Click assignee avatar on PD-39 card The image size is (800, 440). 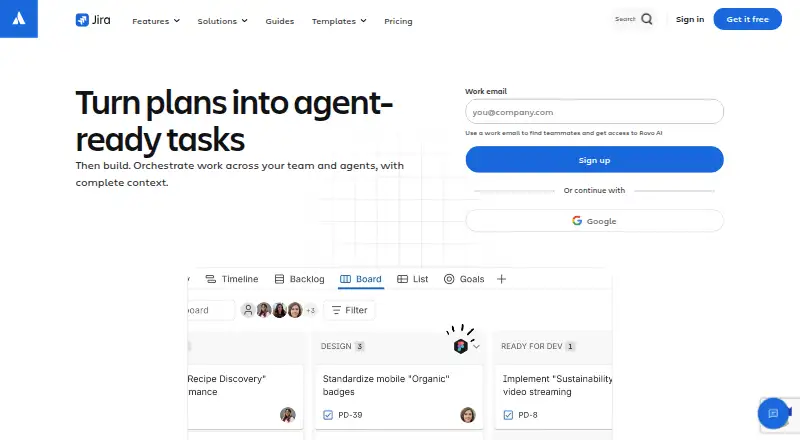(x=468, y=415)
